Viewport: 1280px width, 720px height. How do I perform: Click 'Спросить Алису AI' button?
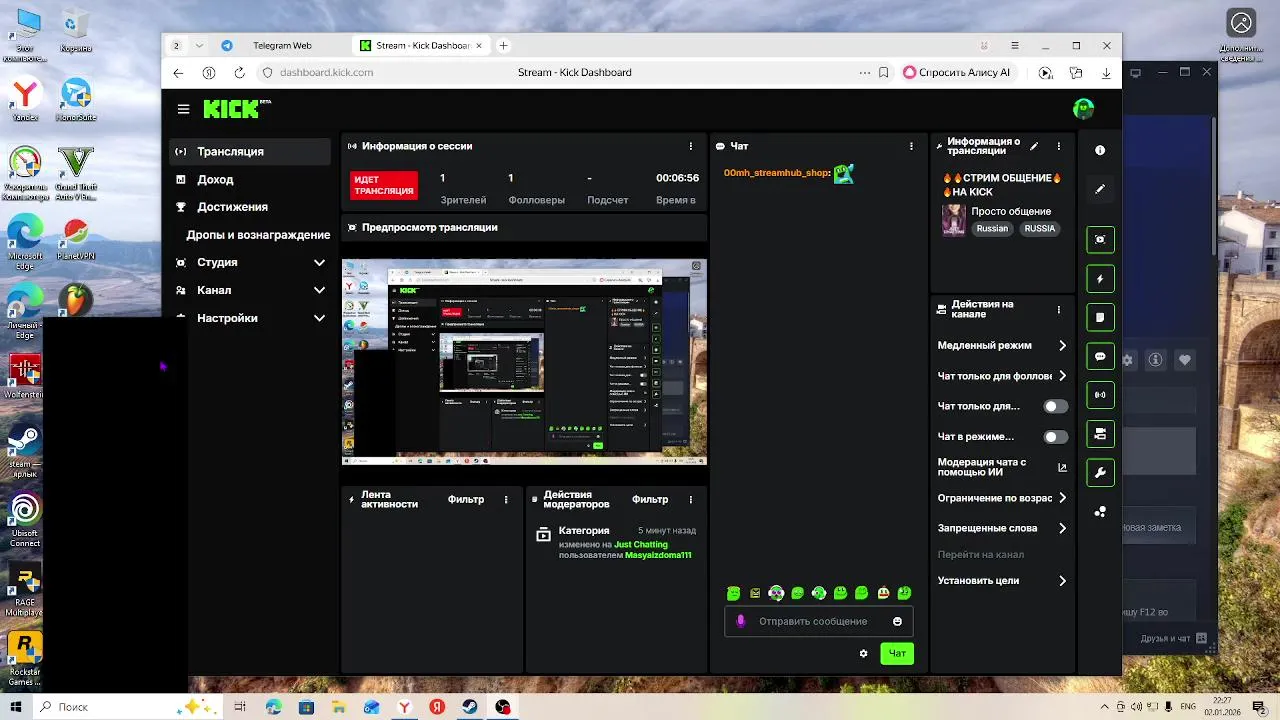[x=957, y=72]
